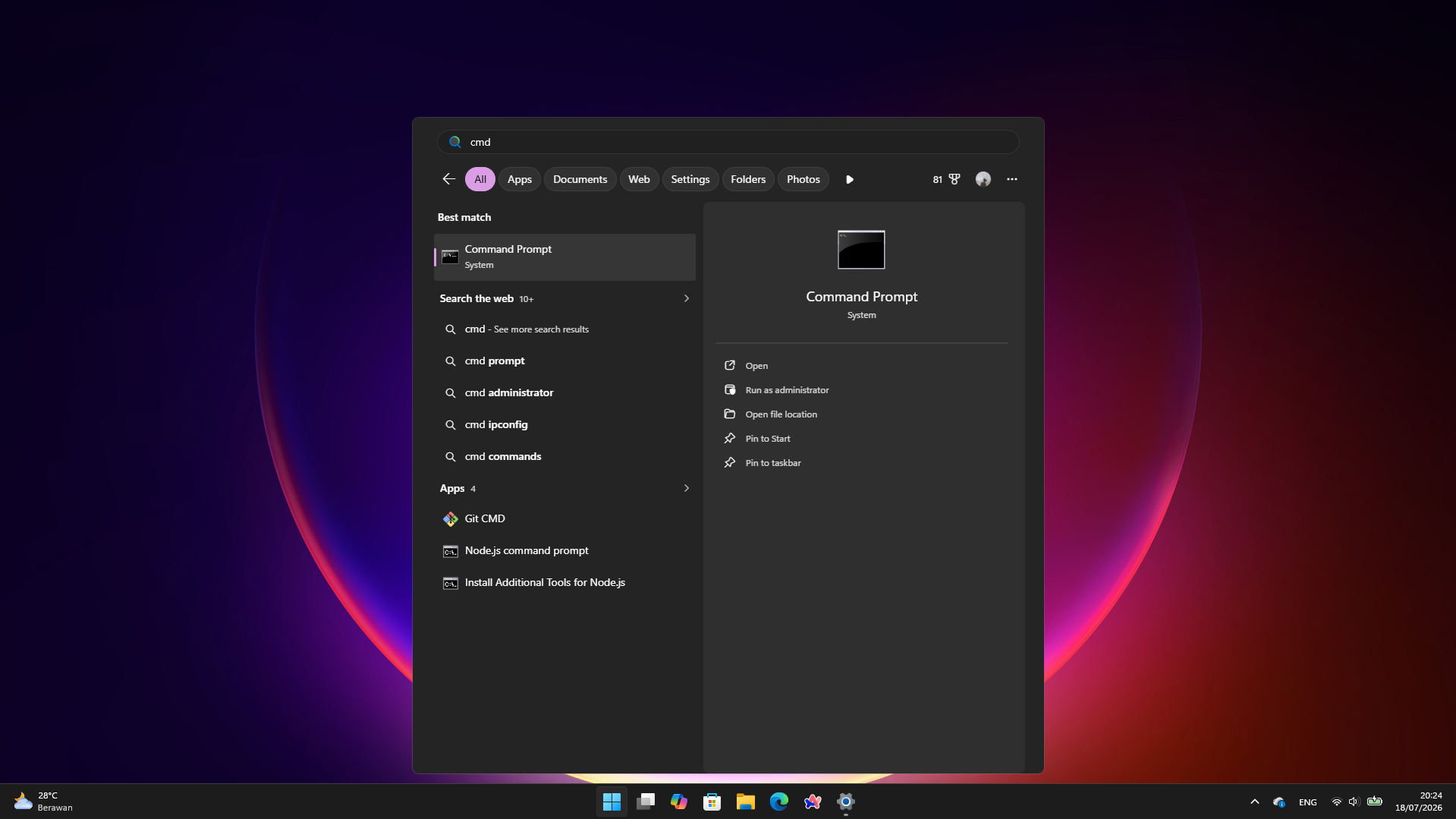Open the user profile avatar

click(983, 179)
